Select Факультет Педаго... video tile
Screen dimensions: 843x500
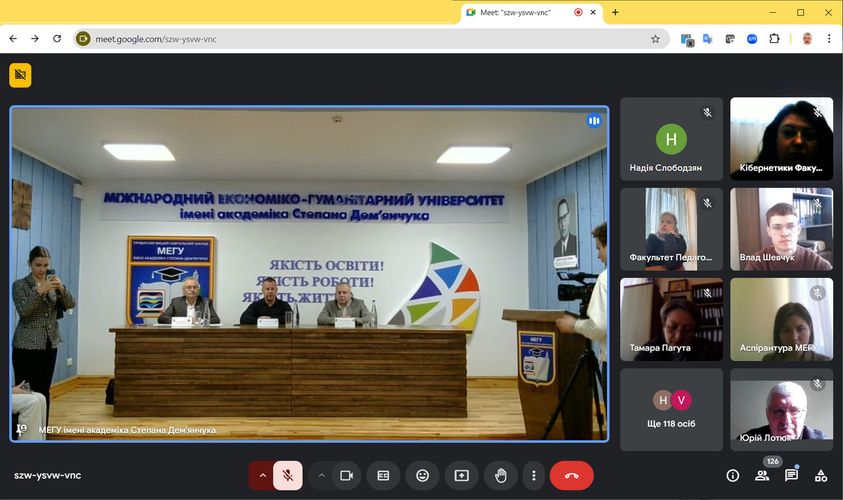pos(671,229)
